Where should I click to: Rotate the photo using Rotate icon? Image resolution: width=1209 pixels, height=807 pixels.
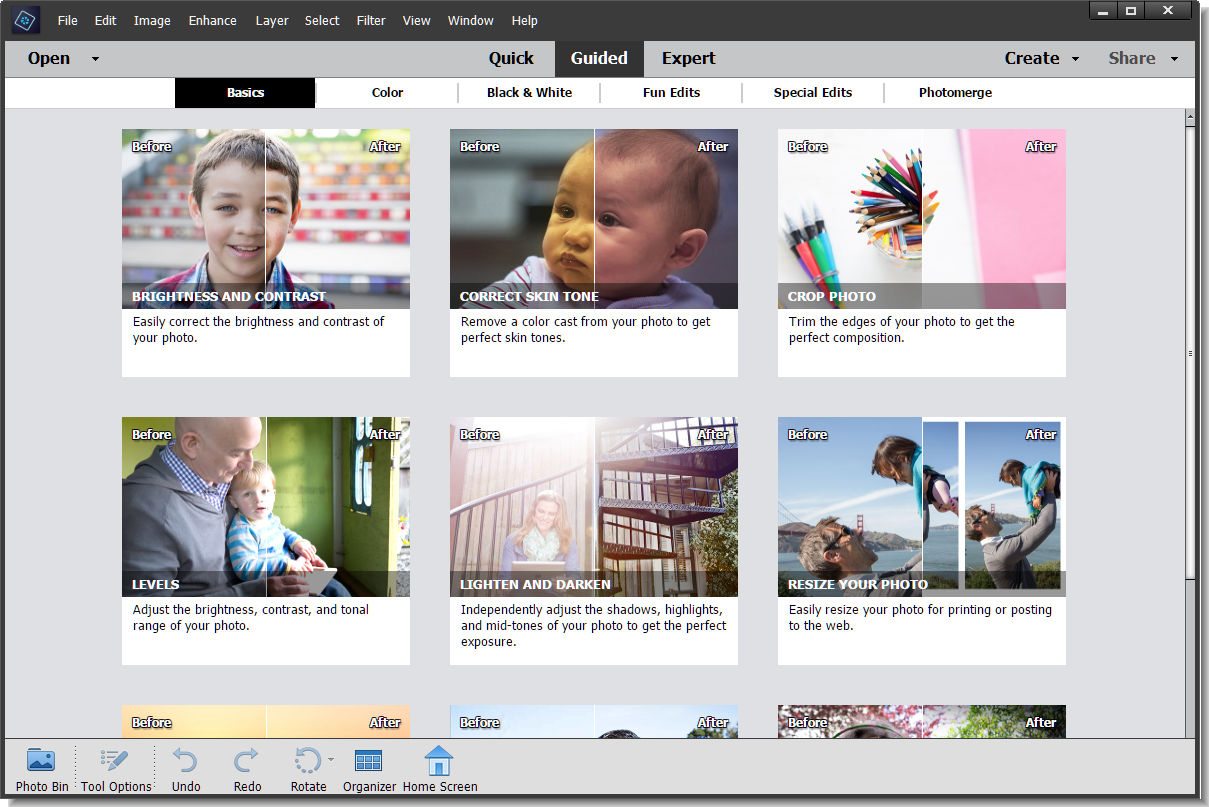(308, 761)
